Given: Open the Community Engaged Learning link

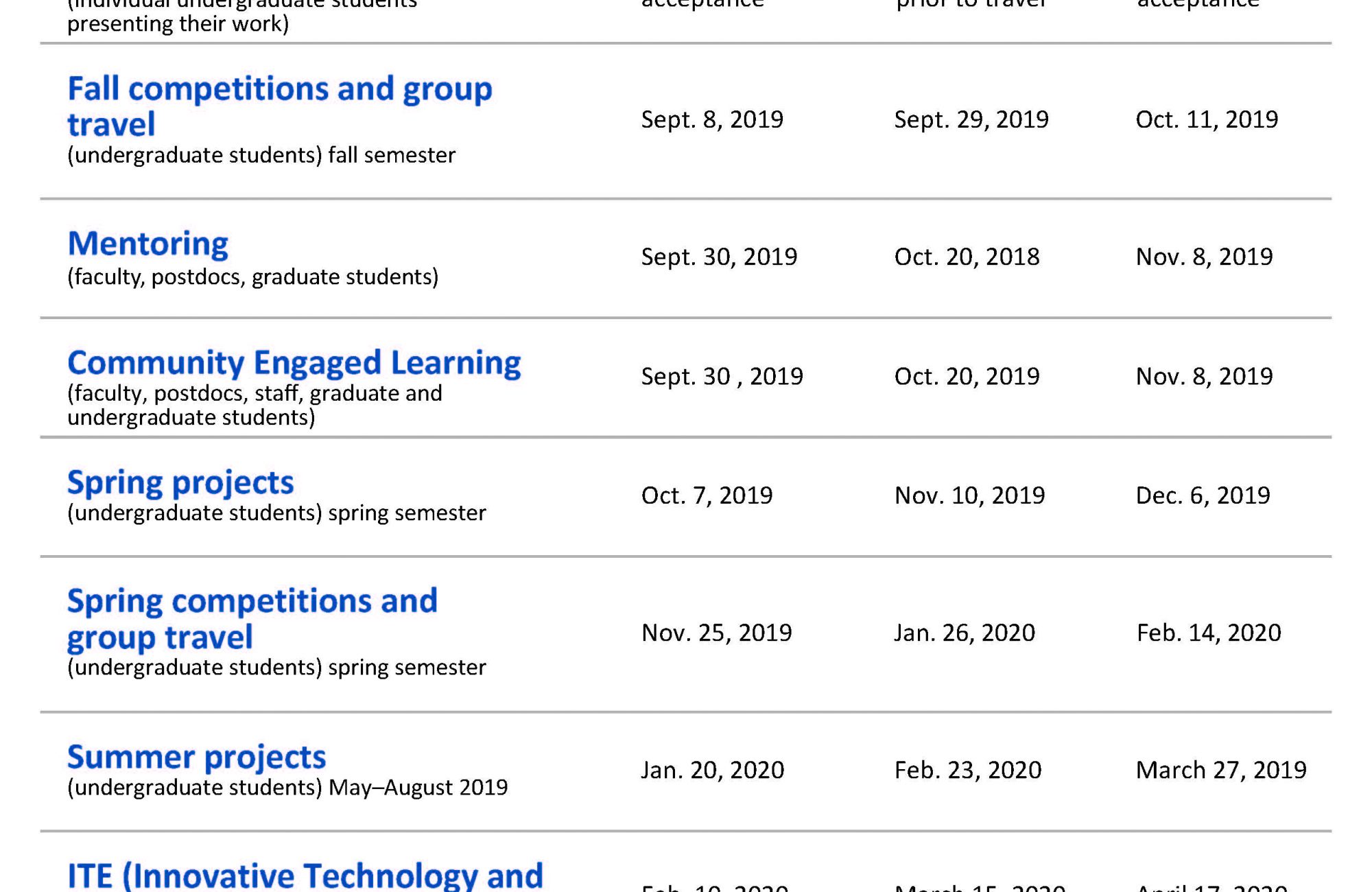Looking at the screenshot, I should click(x=294, y=363).
